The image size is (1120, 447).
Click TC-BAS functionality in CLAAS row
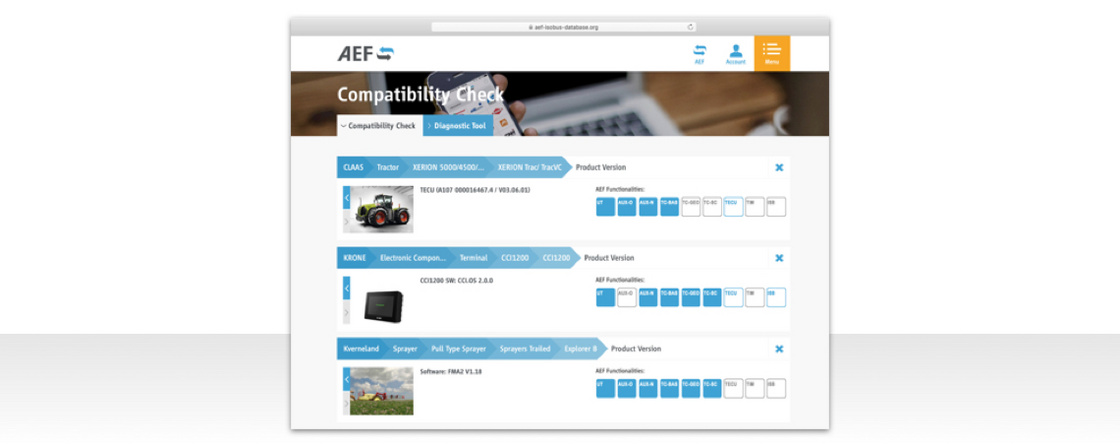point(669,206)
